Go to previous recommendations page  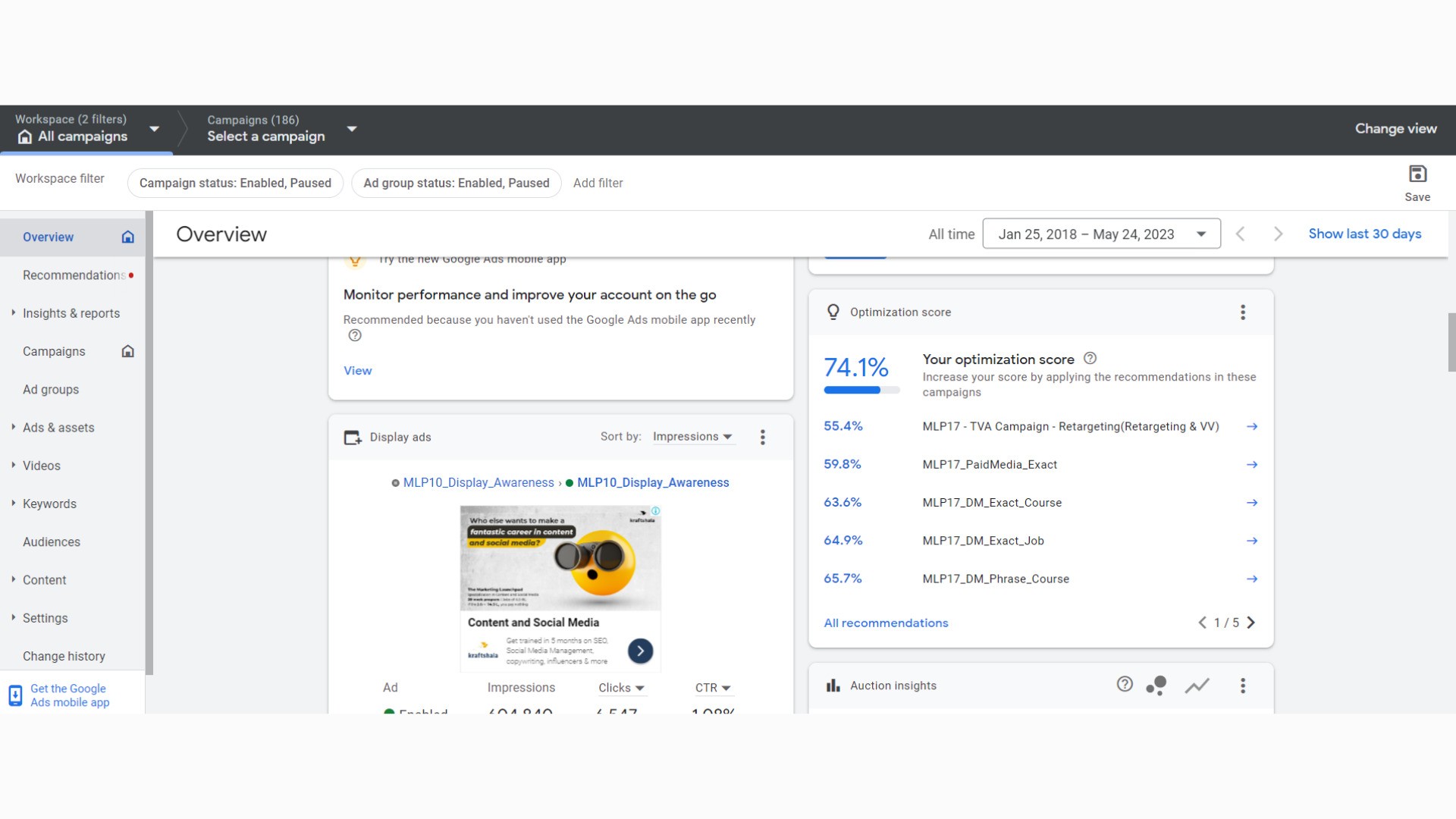click(x=1202, y=623)
